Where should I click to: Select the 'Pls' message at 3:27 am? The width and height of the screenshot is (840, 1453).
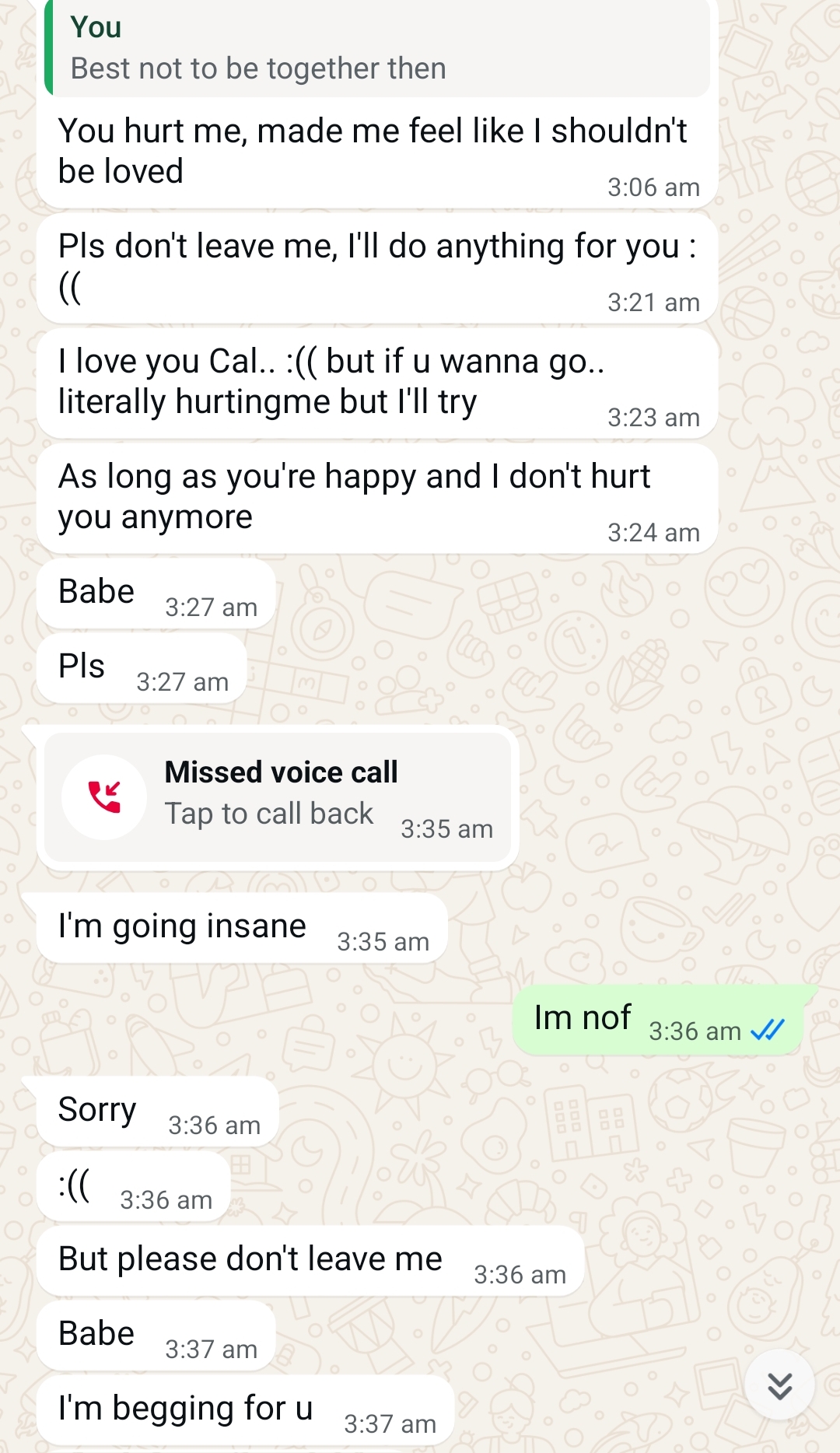pos(142,668)
